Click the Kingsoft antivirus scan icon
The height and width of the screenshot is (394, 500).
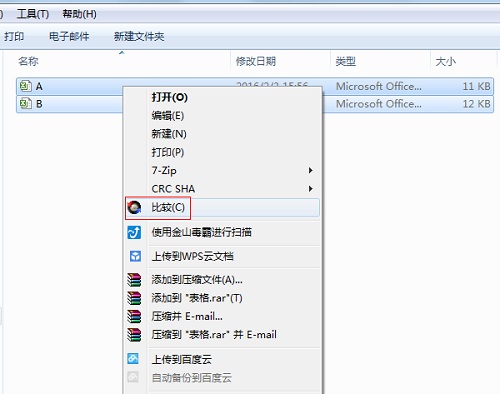tap(134, 232)
